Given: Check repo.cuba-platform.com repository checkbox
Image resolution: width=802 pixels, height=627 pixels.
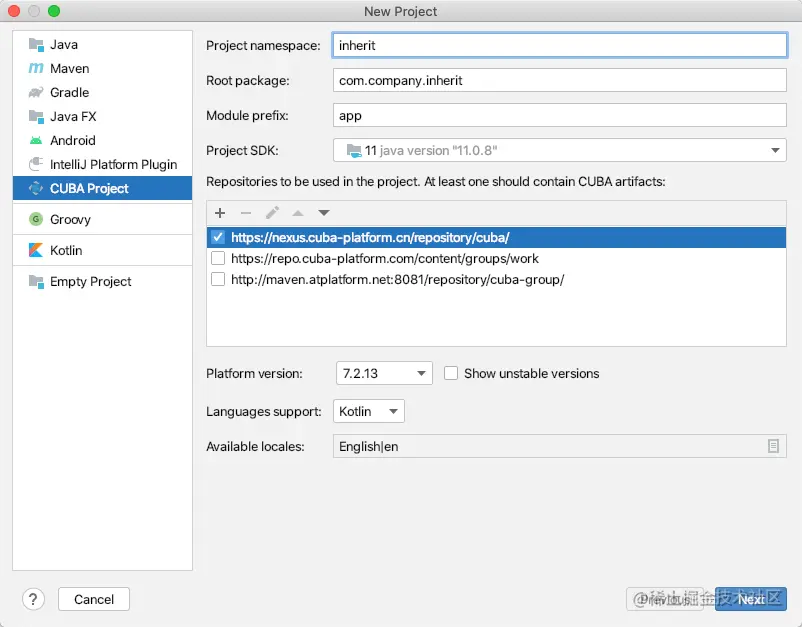Looking at the screenshot, I should [218, 258].
